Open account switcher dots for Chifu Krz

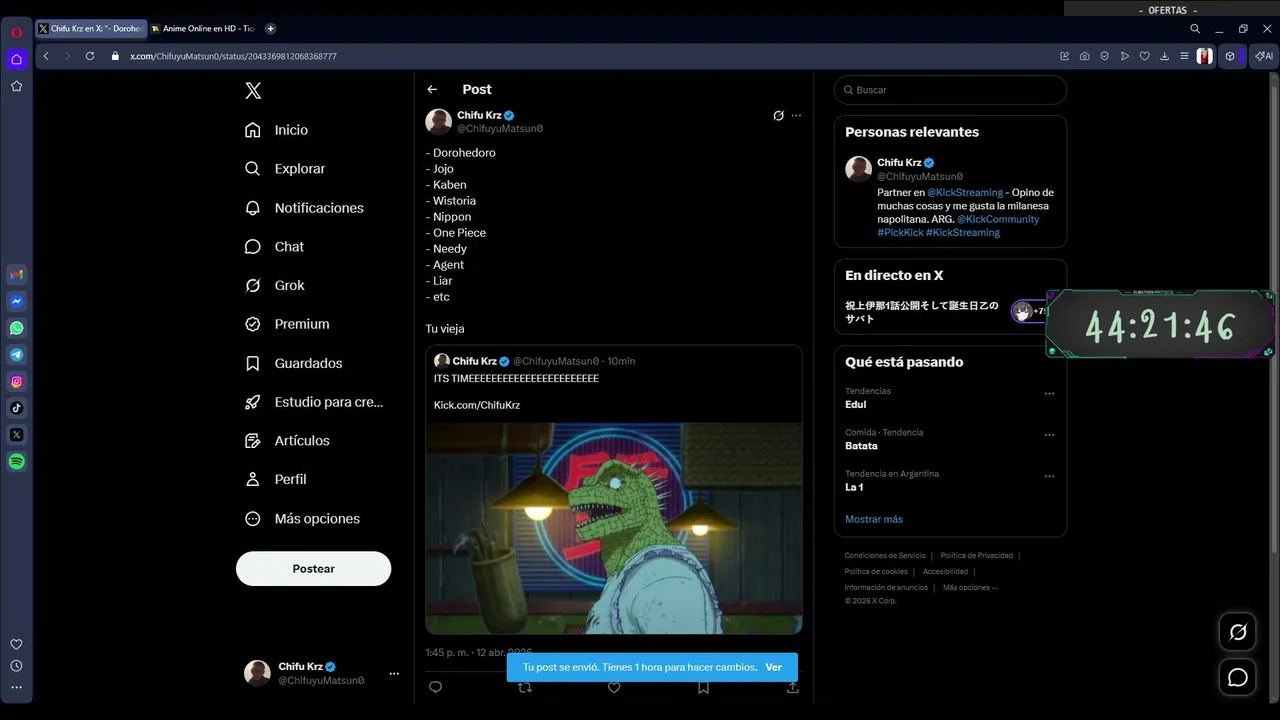tap(394, 674)
